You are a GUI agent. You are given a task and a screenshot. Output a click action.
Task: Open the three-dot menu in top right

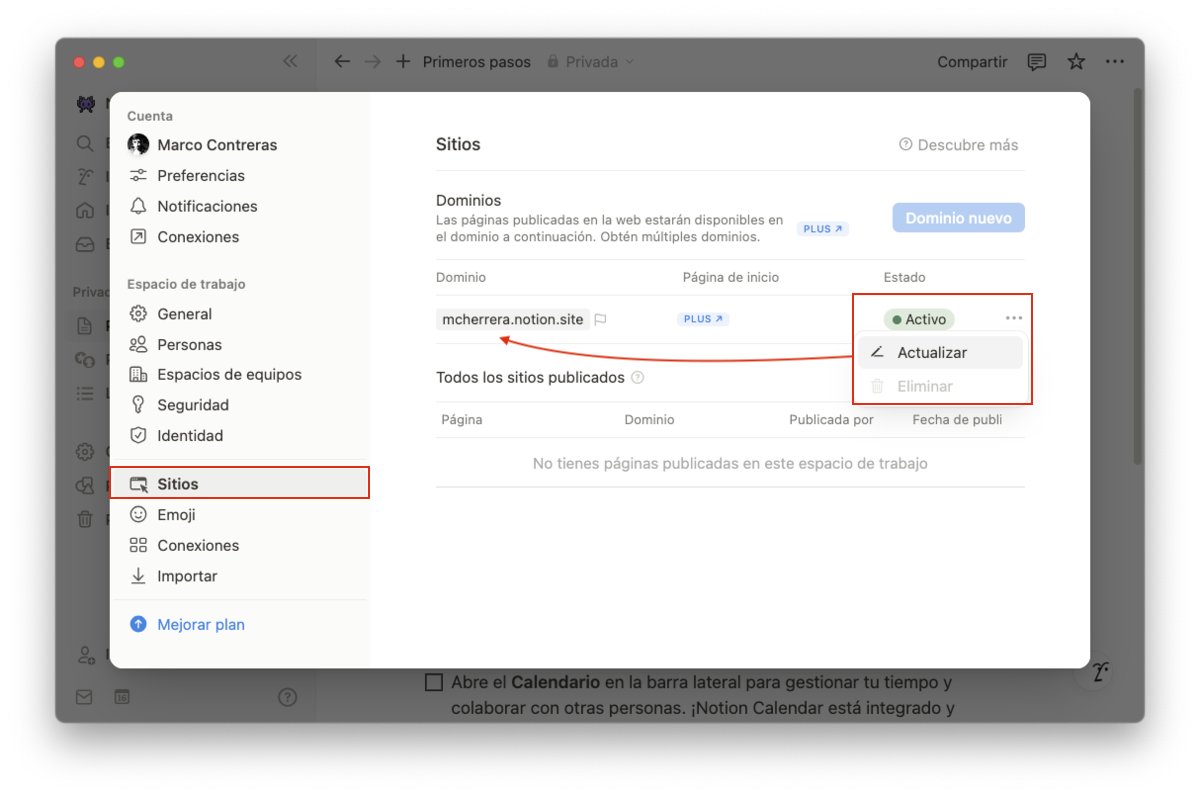tap(1115, 62)
